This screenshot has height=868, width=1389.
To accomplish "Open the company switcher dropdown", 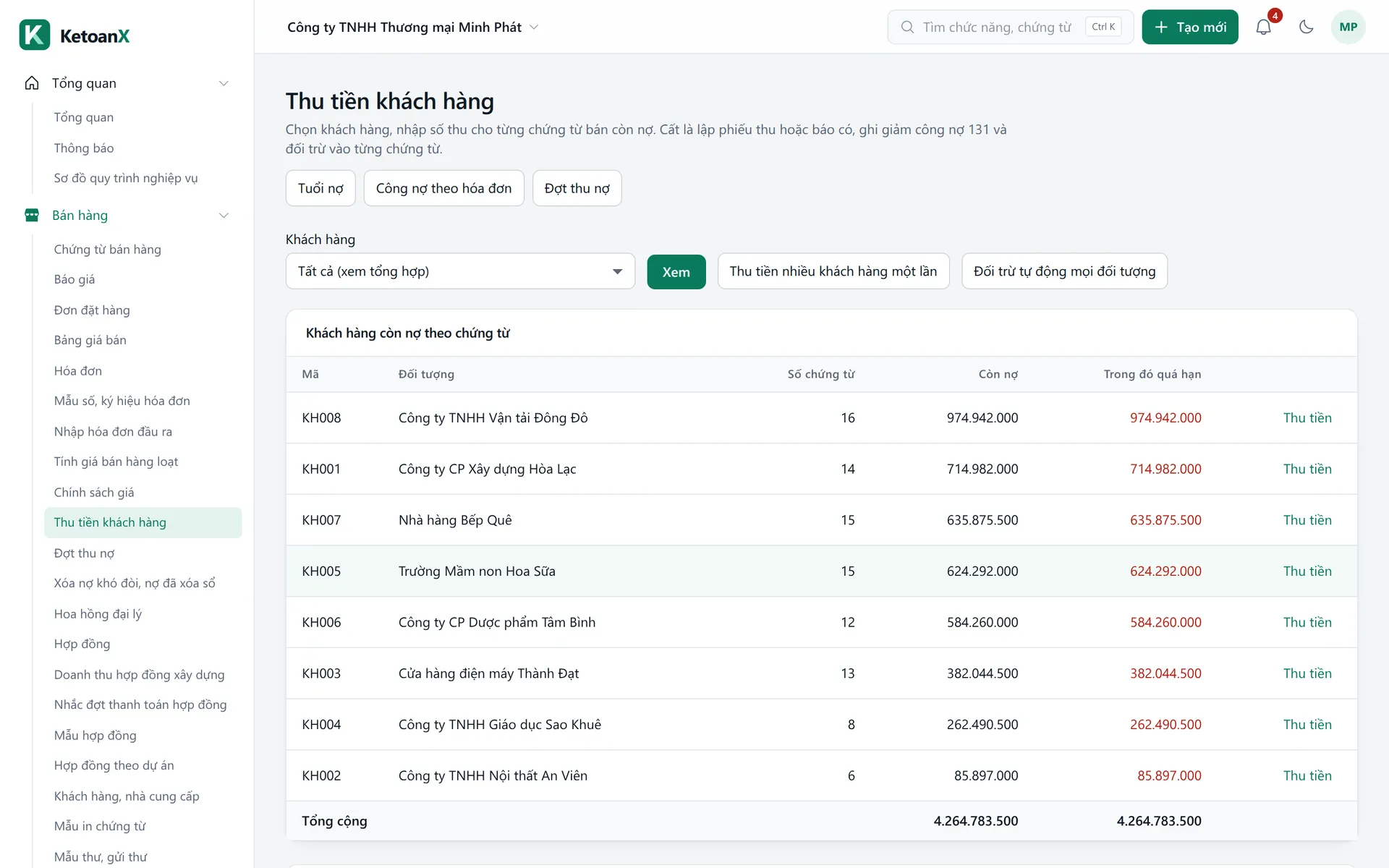I will coord(413,27).
